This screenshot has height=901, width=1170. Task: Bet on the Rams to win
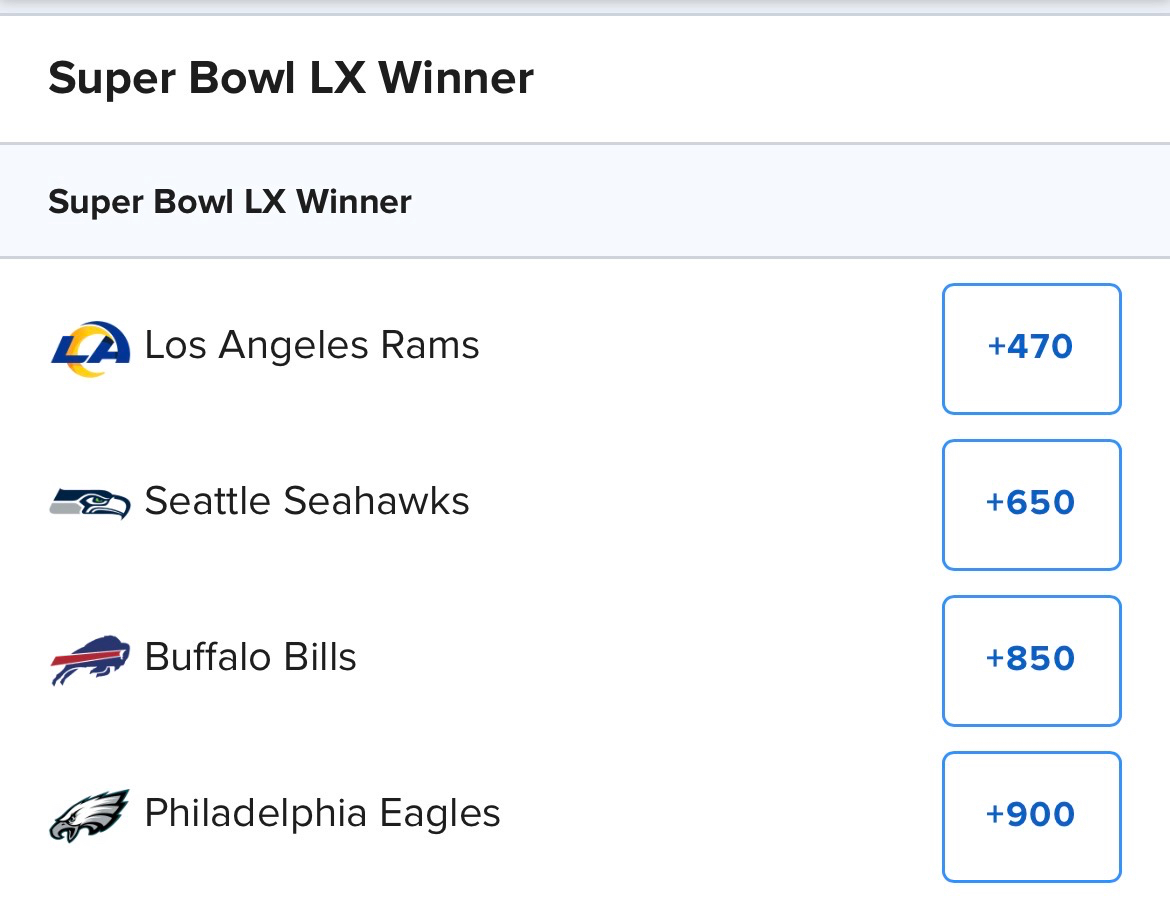1031,348
